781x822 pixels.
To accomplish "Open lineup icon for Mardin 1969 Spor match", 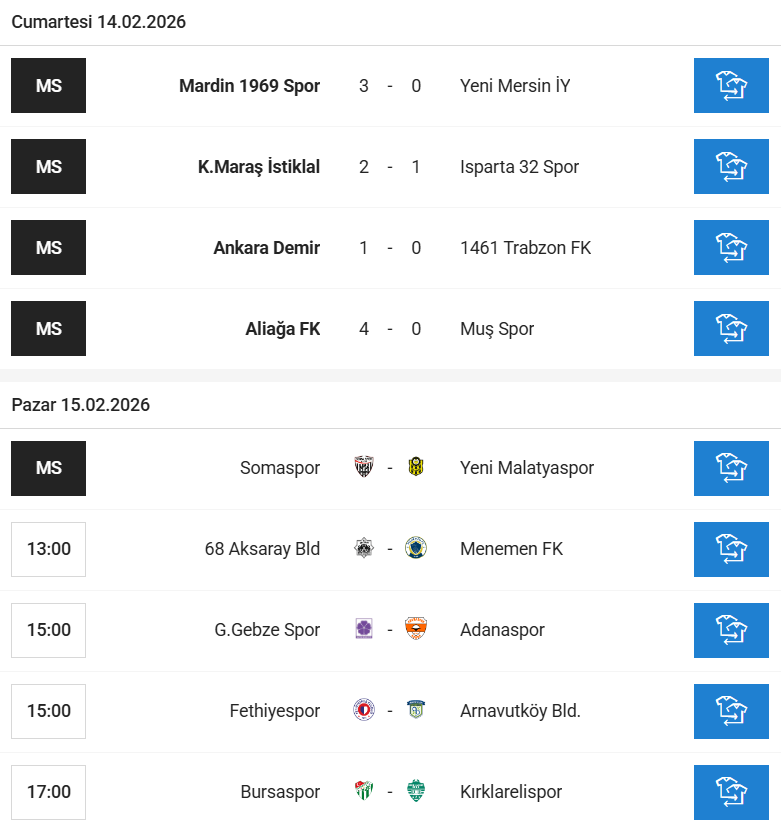I will coord(732,86).
